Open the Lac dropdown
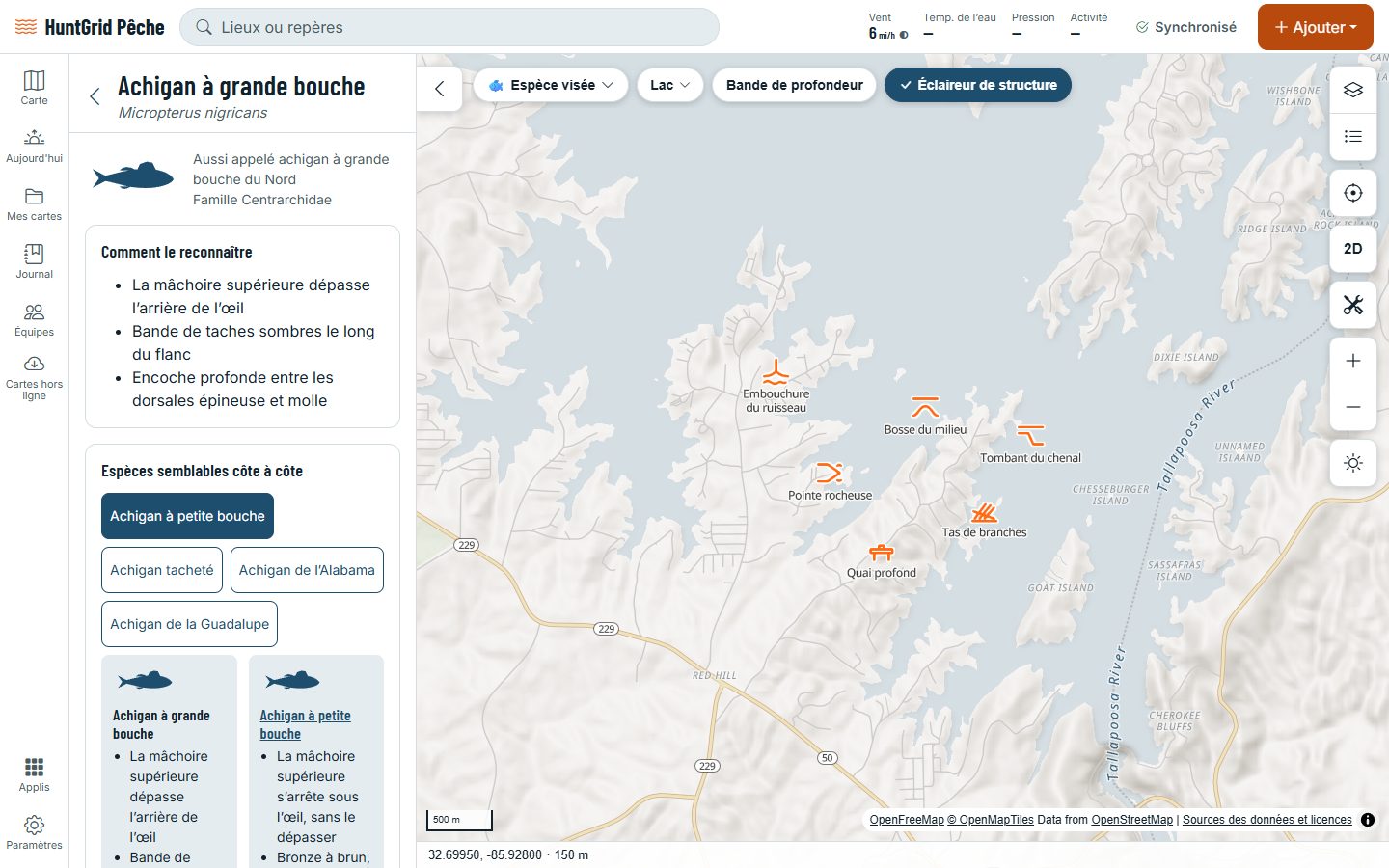The height and width of the screenshot is (868, 1389). point(670,85)
